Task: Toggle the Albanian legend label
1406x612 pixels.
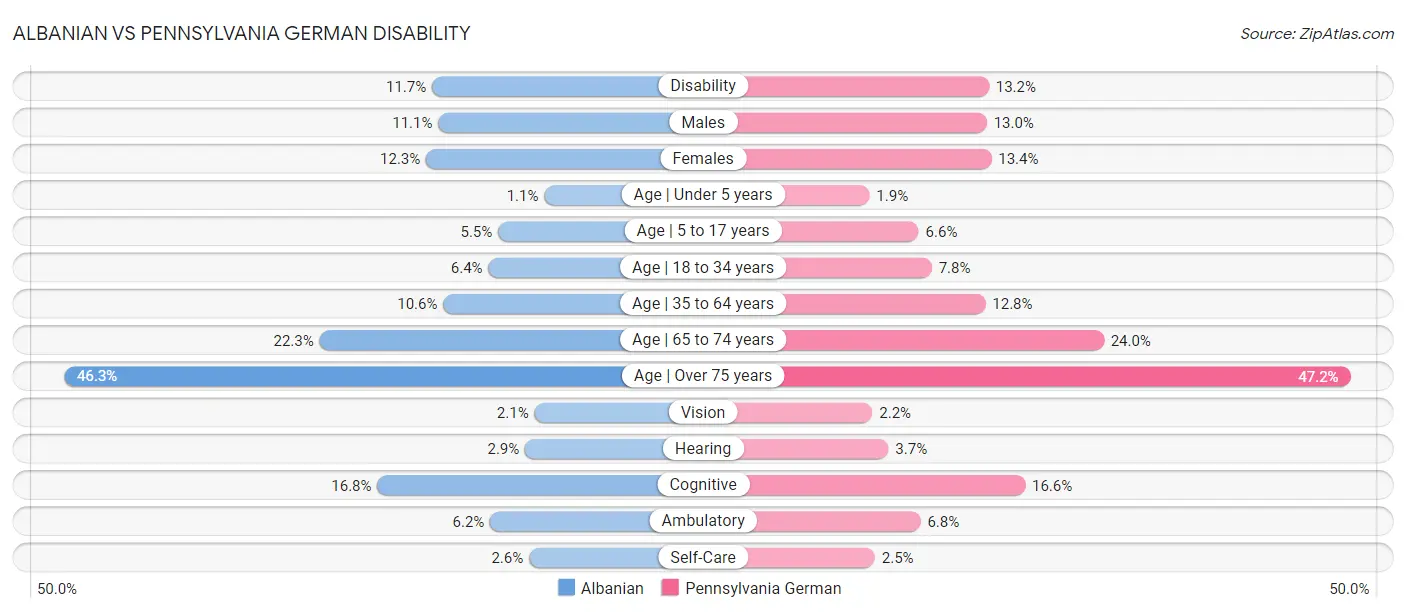Action: (612, 588)
